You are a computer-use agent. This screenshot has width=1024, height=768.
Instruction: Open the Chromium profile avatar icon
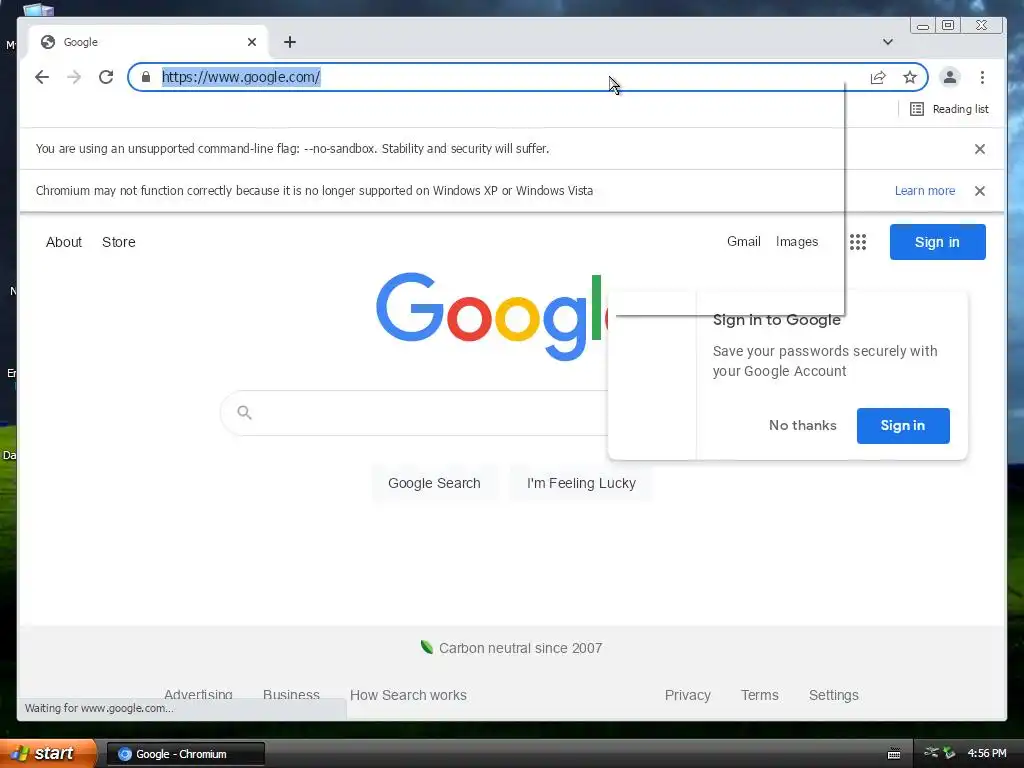[950, 77]
